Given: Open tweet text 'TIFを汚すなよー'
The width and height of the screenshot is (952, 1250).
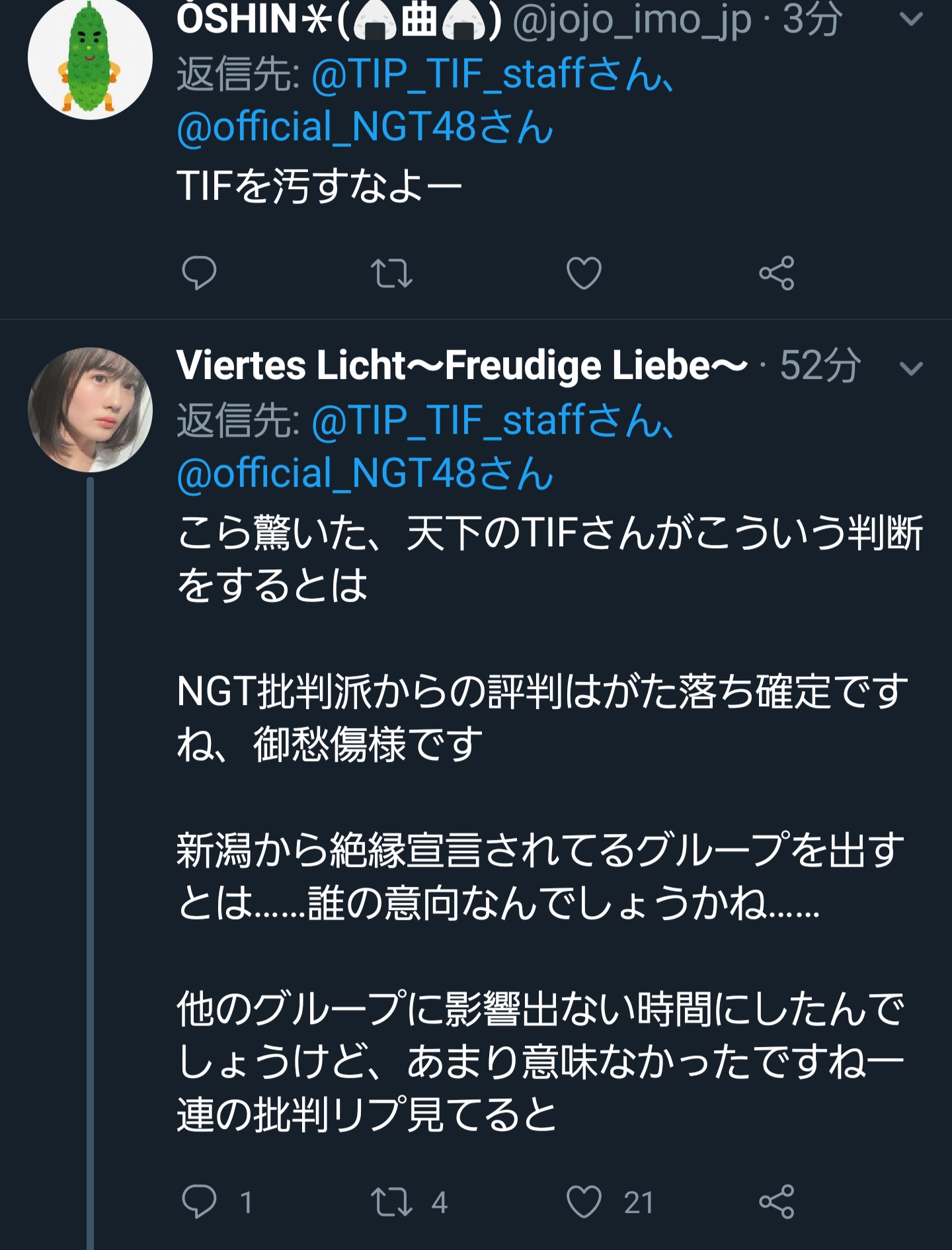Looking at the screenshot, I should point(319,186).
